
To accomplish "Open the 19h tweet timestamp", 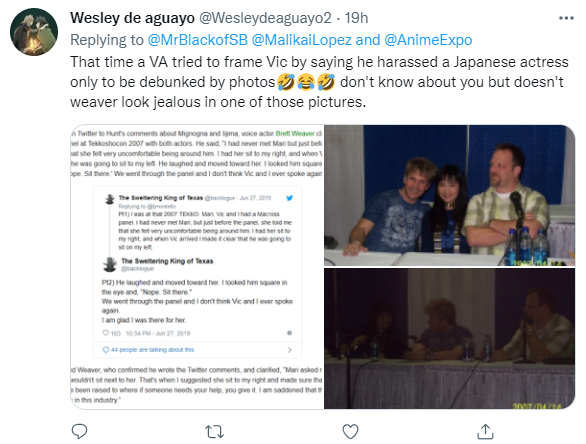I will coord(356,18).
